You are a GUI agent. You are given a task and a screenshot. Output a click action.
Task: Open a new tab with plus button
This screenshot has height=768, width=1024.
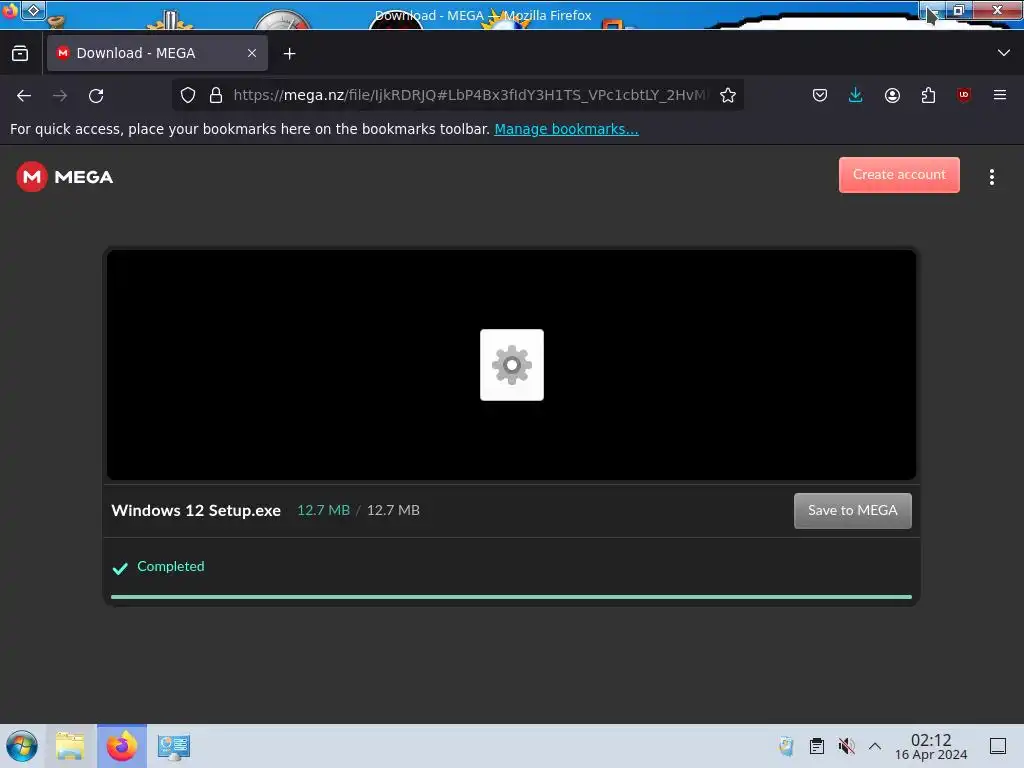pyautogui.click(x=289, y=54)
